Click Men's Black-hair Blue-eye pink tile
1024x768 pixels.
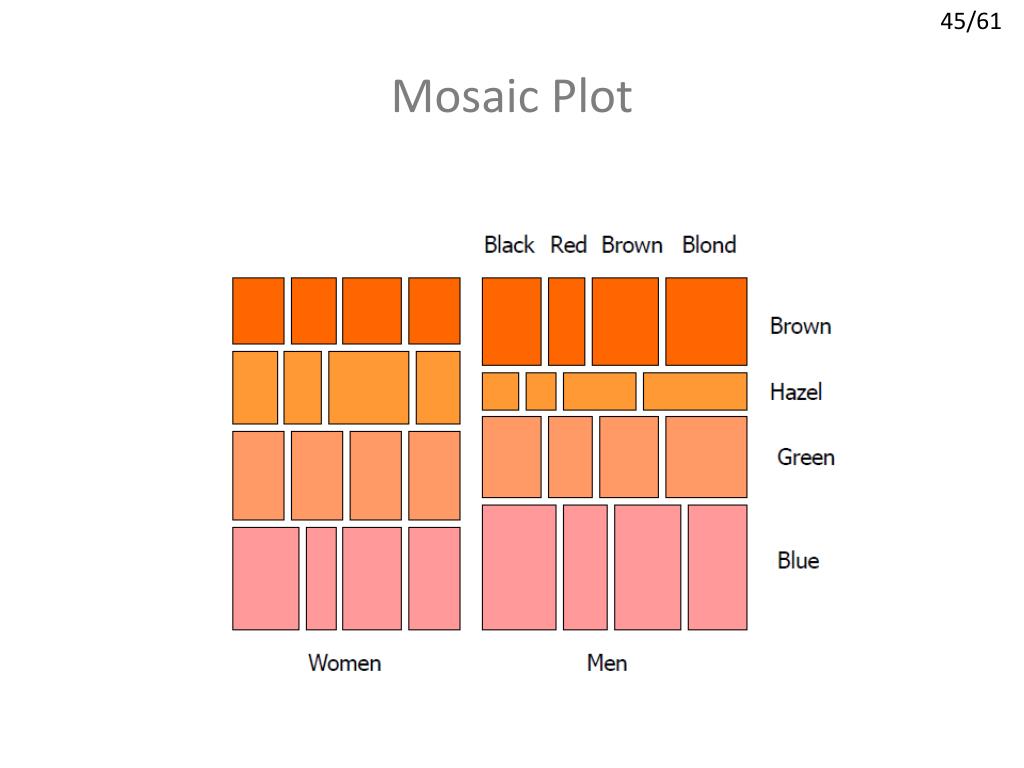click(519, 567)
